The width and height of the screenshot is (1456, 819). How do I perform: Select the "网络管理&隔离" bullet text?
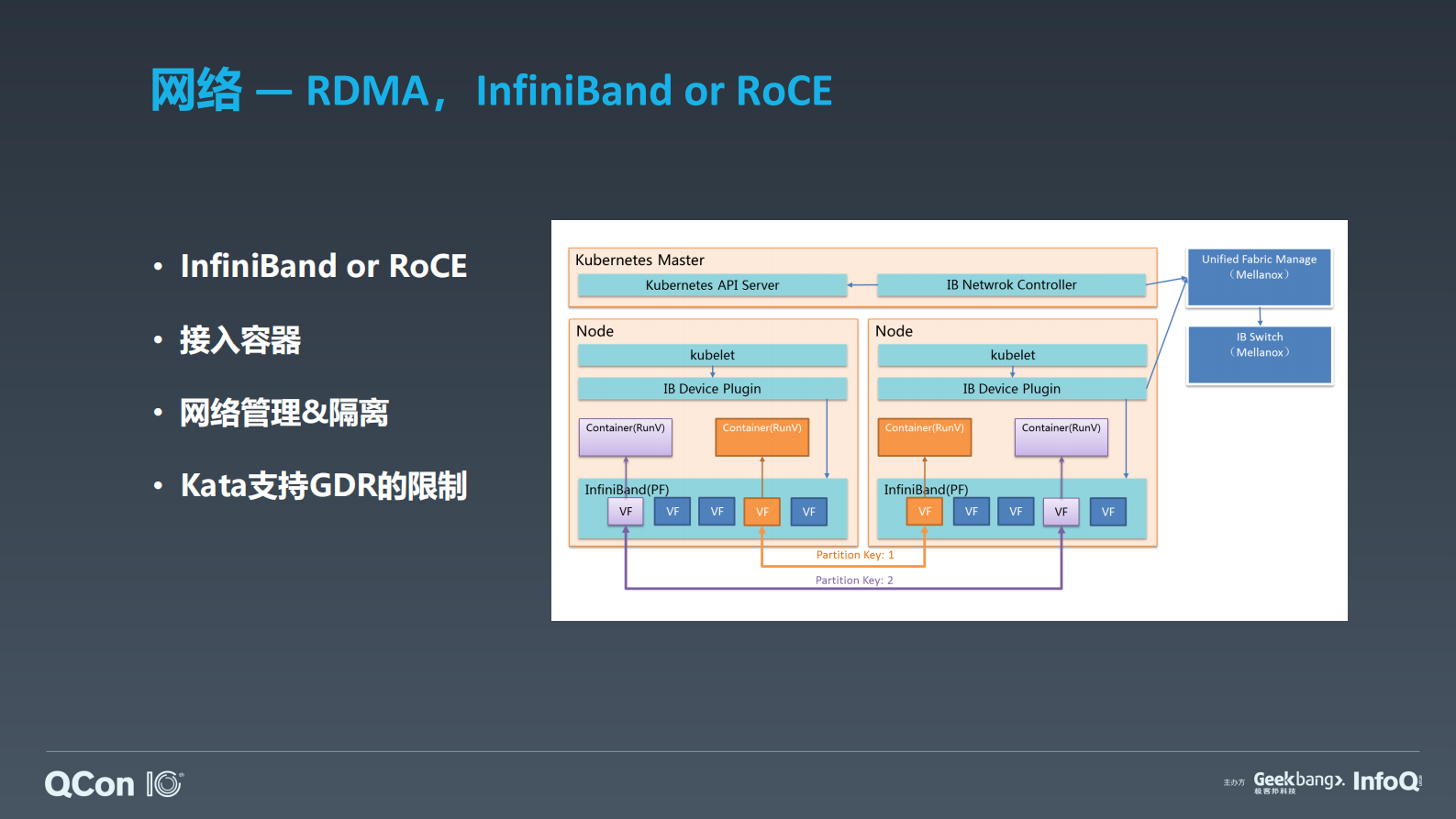point(283,413)
